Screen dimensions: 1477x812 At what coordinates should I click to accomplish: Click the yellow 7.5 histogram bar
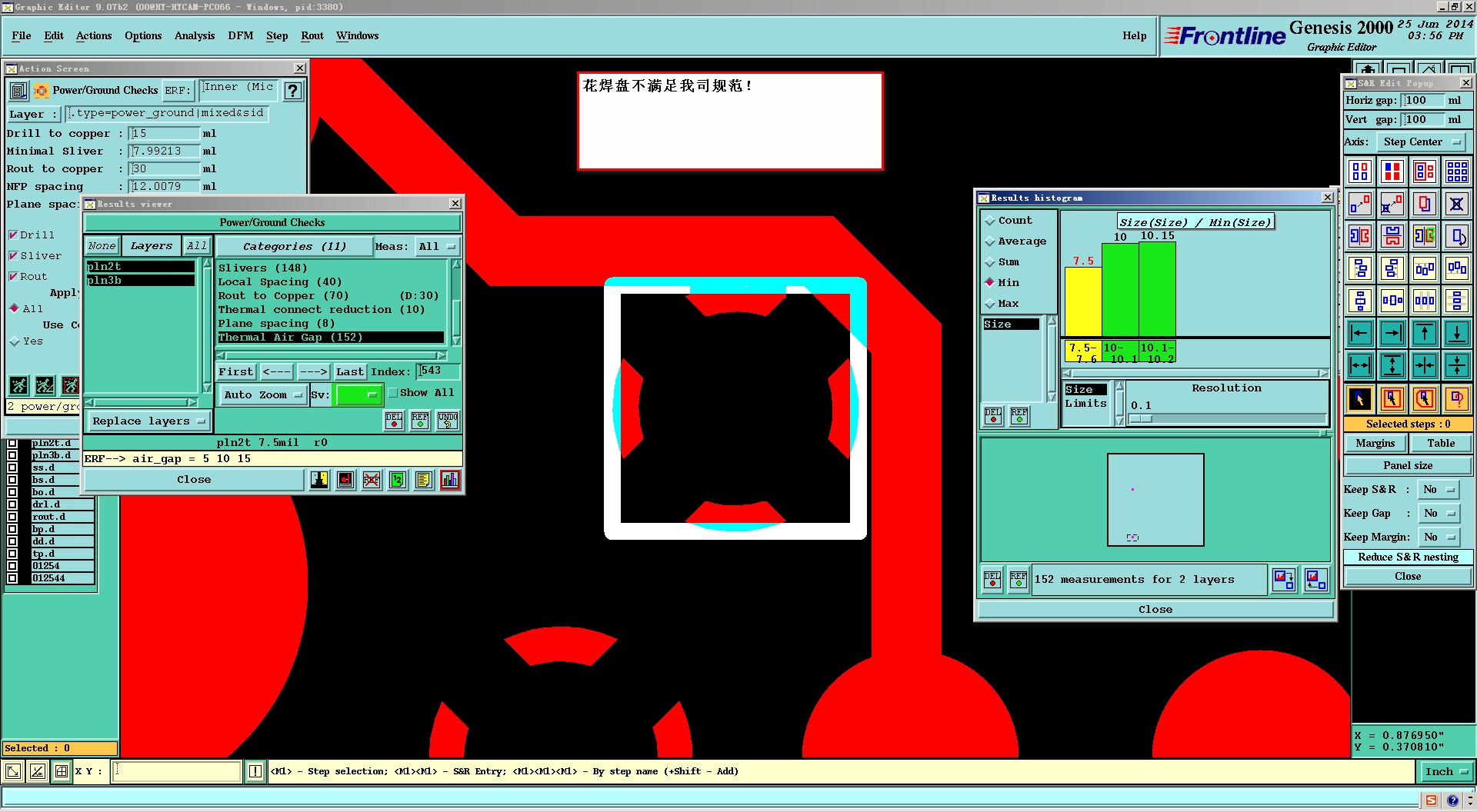(x=1083, y=301)
